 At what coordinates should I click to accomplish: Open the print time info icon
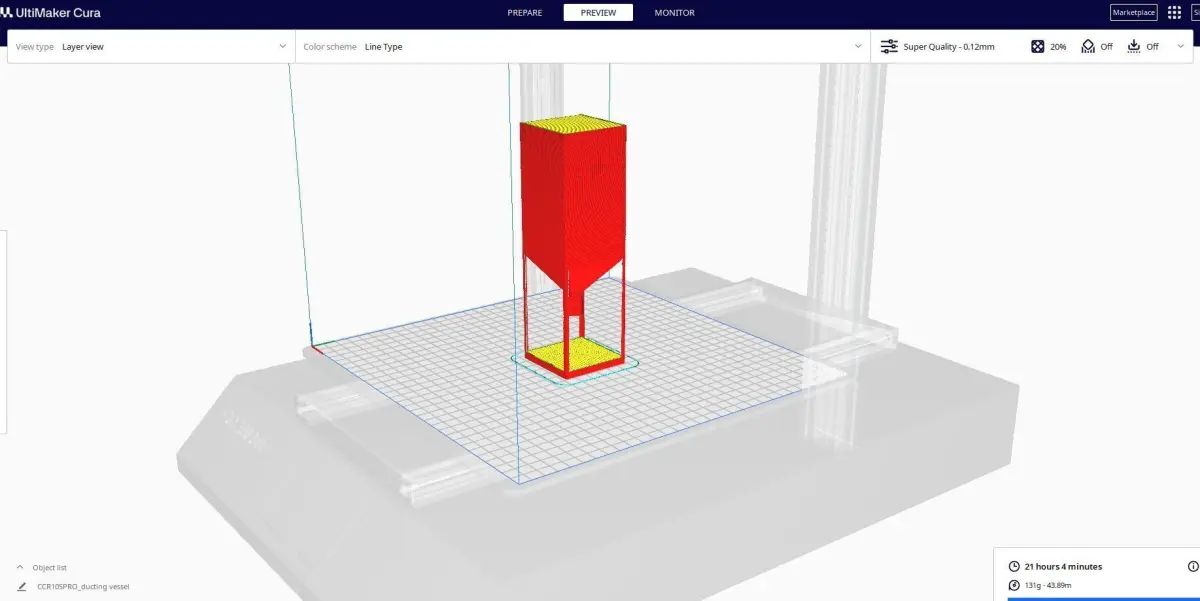click(1192, 566)
